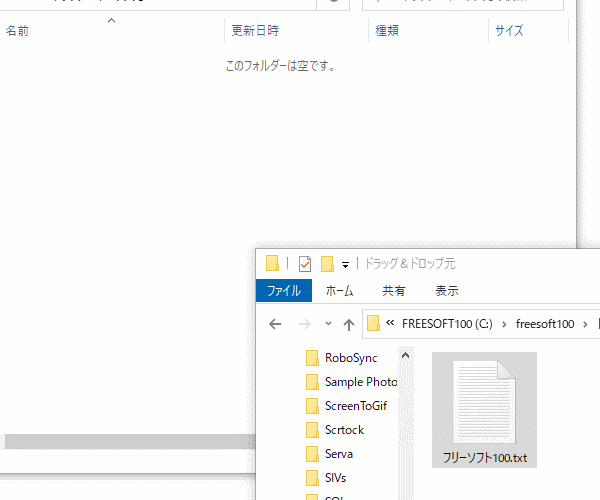Expand chevron after FREESOFT100 (C:)
This screenshot has width=600, height=500.
coord(504,324)
